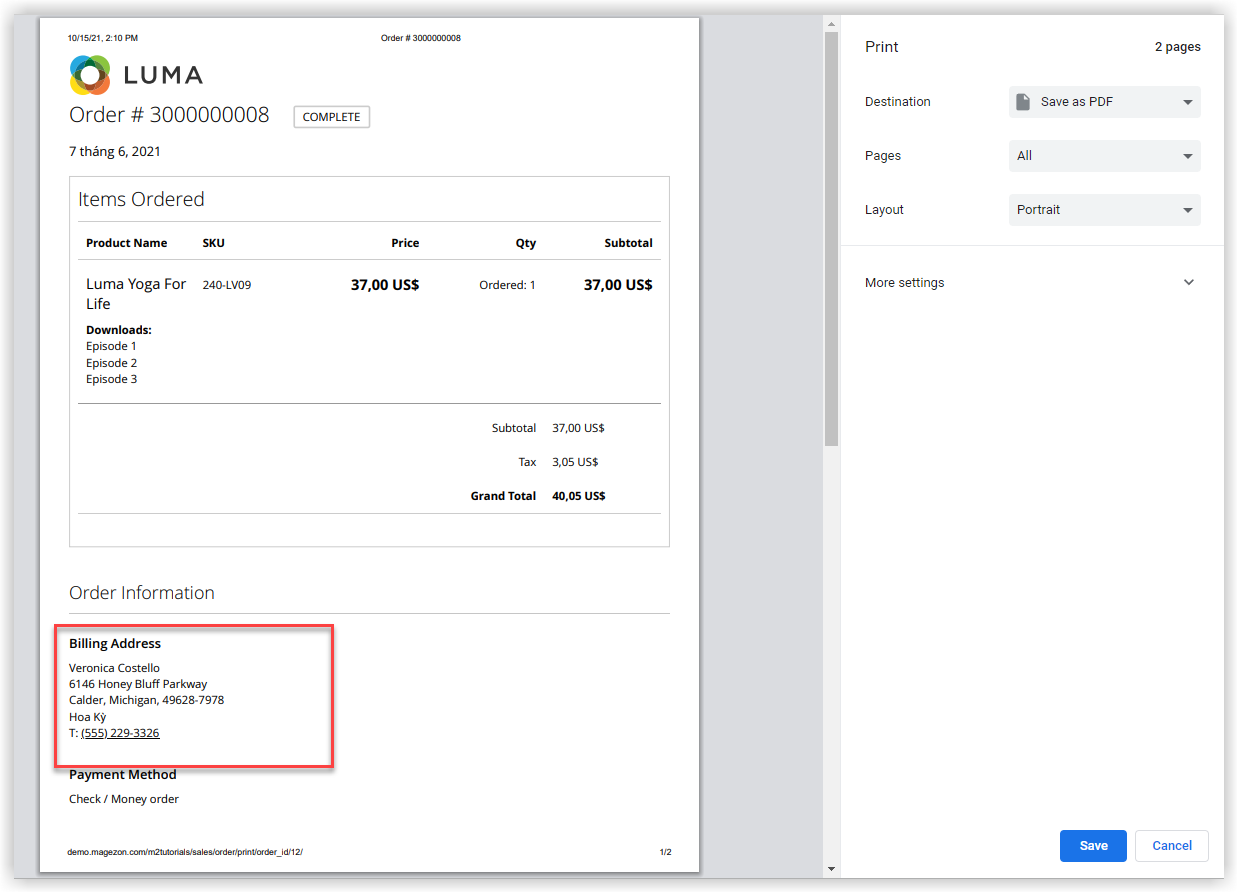Click the scrollbar up arrow
This screenshot has height=893, width=1238.
(x=831, y=23)
